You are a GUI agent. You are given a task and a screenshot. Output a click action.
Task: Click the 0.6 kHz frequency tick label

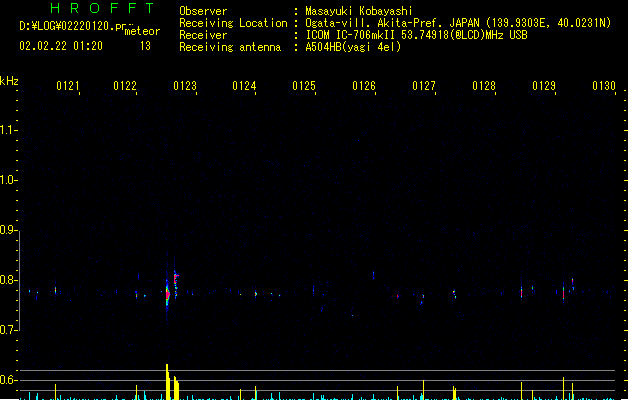(x=8, y=380)
